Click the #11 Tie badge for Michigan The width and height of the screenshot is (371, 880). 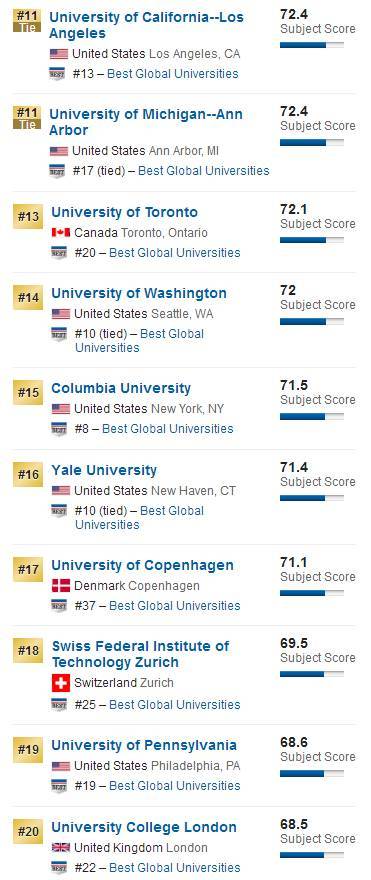click(27, 118)
